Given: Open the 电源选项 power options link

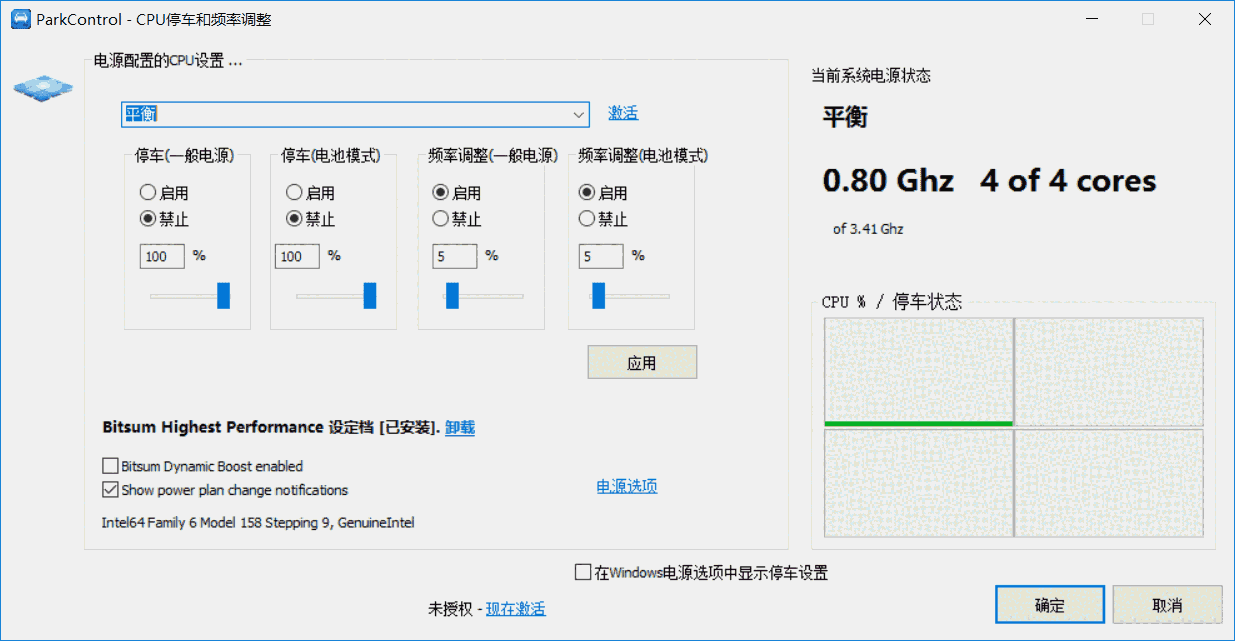Looking at the screenshot, I should point(627,487).
